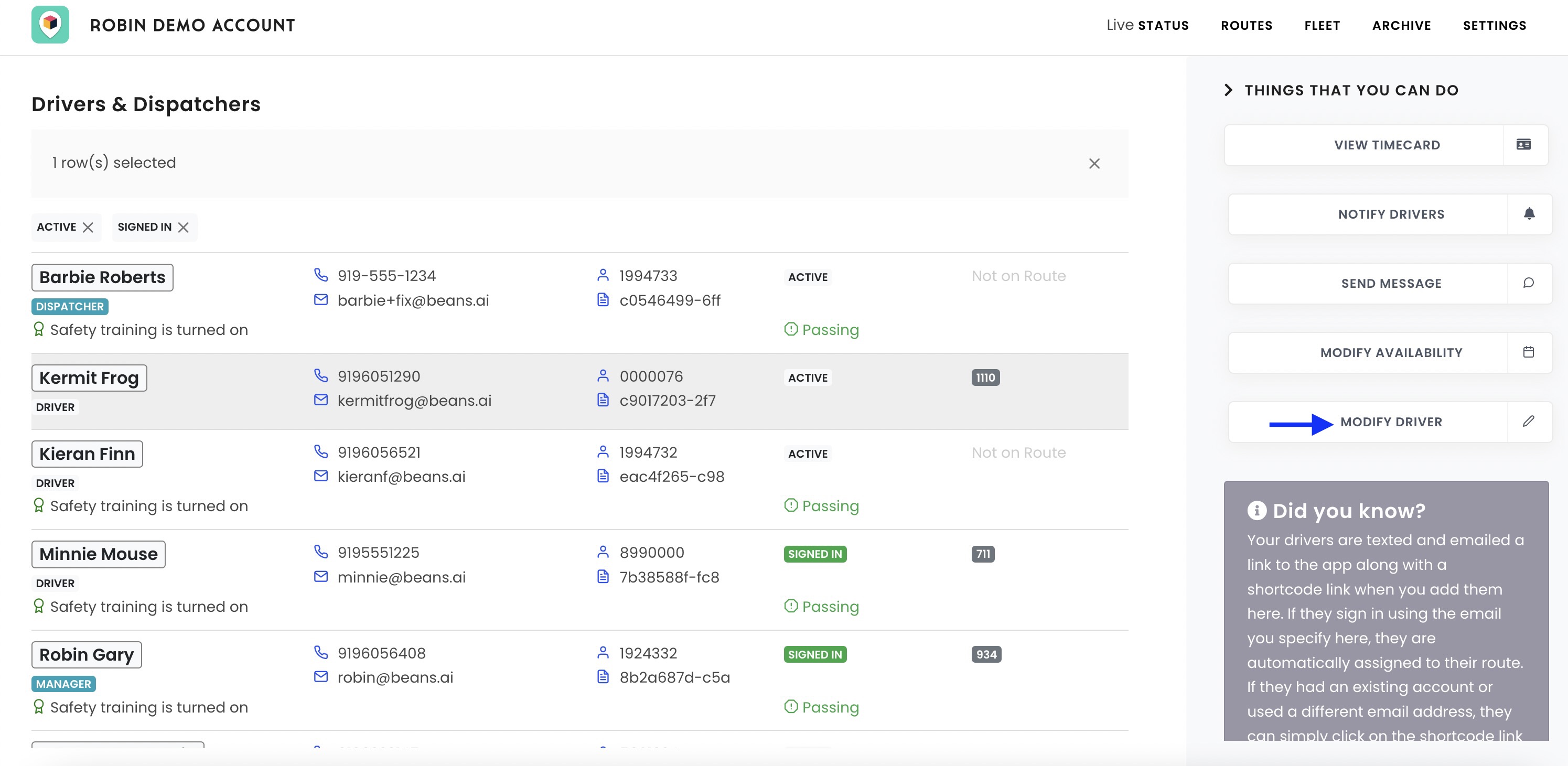The image size is (1568, 766).
Task: Click the calendar icon for Modify Availability
Action: pos(1528,352)
